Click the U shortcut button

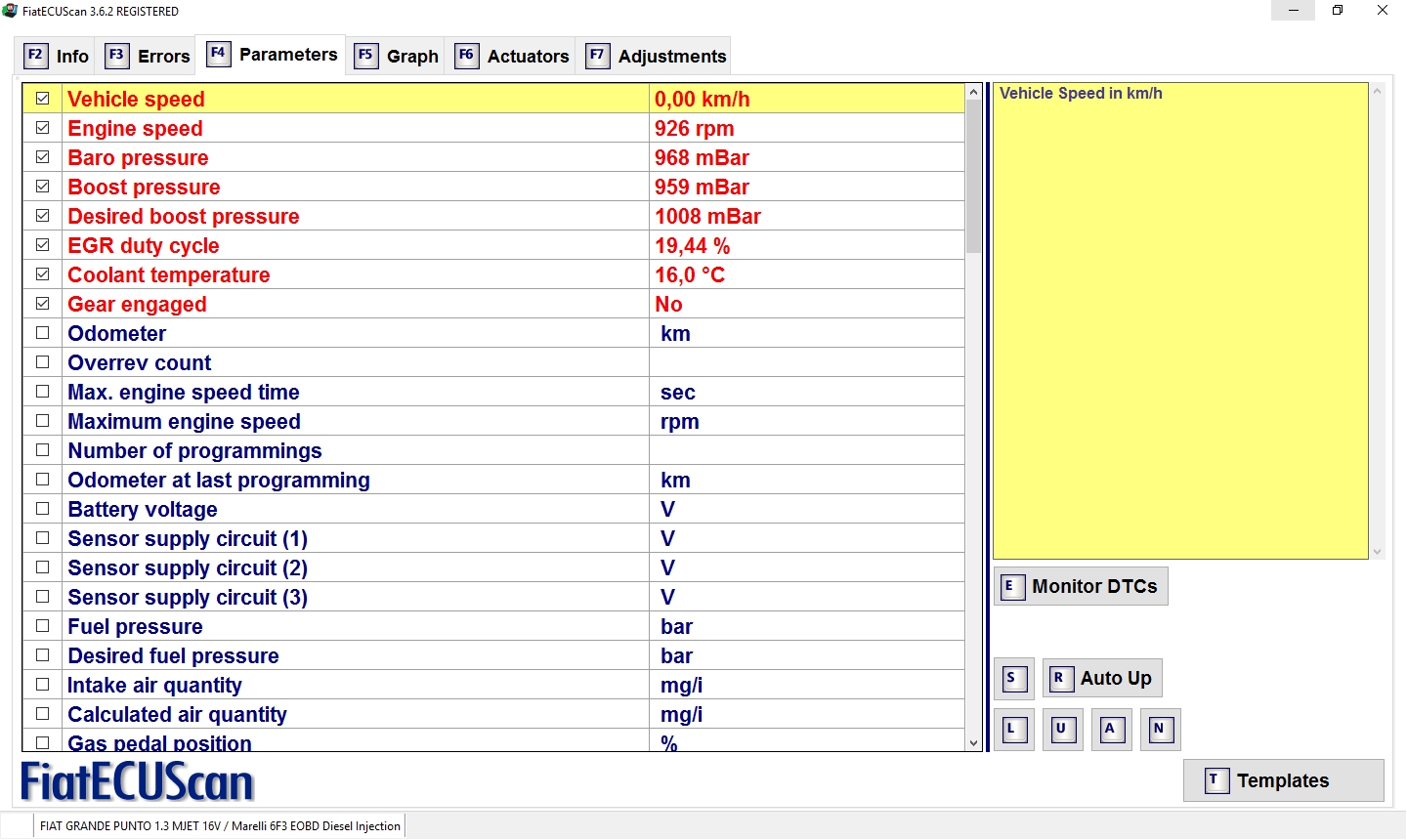pyautogui.click(x=1063, y=730)
